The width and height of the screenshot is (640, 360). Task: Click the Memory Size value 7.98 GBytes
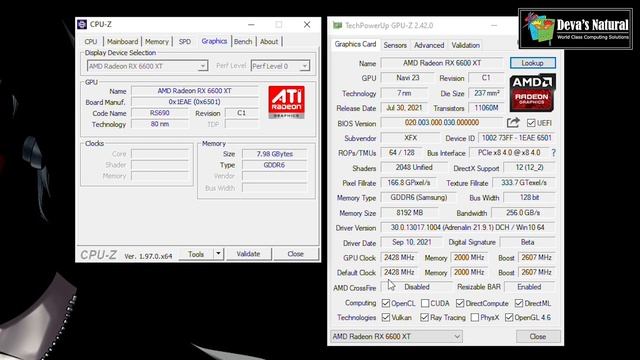pyautogui.click(x=274, y=154)
